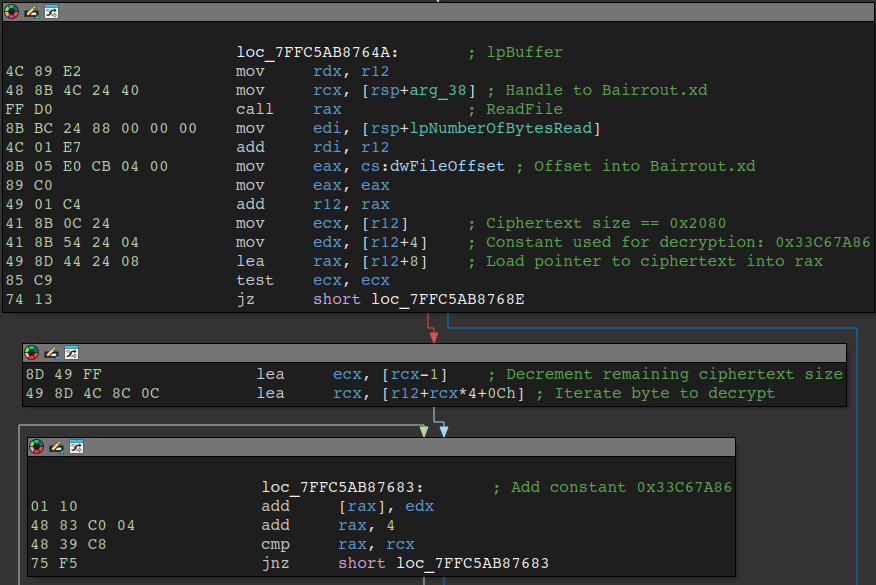
Task: Follow jz target loc_7FFC5AB8768E
Action: (447, 299)
